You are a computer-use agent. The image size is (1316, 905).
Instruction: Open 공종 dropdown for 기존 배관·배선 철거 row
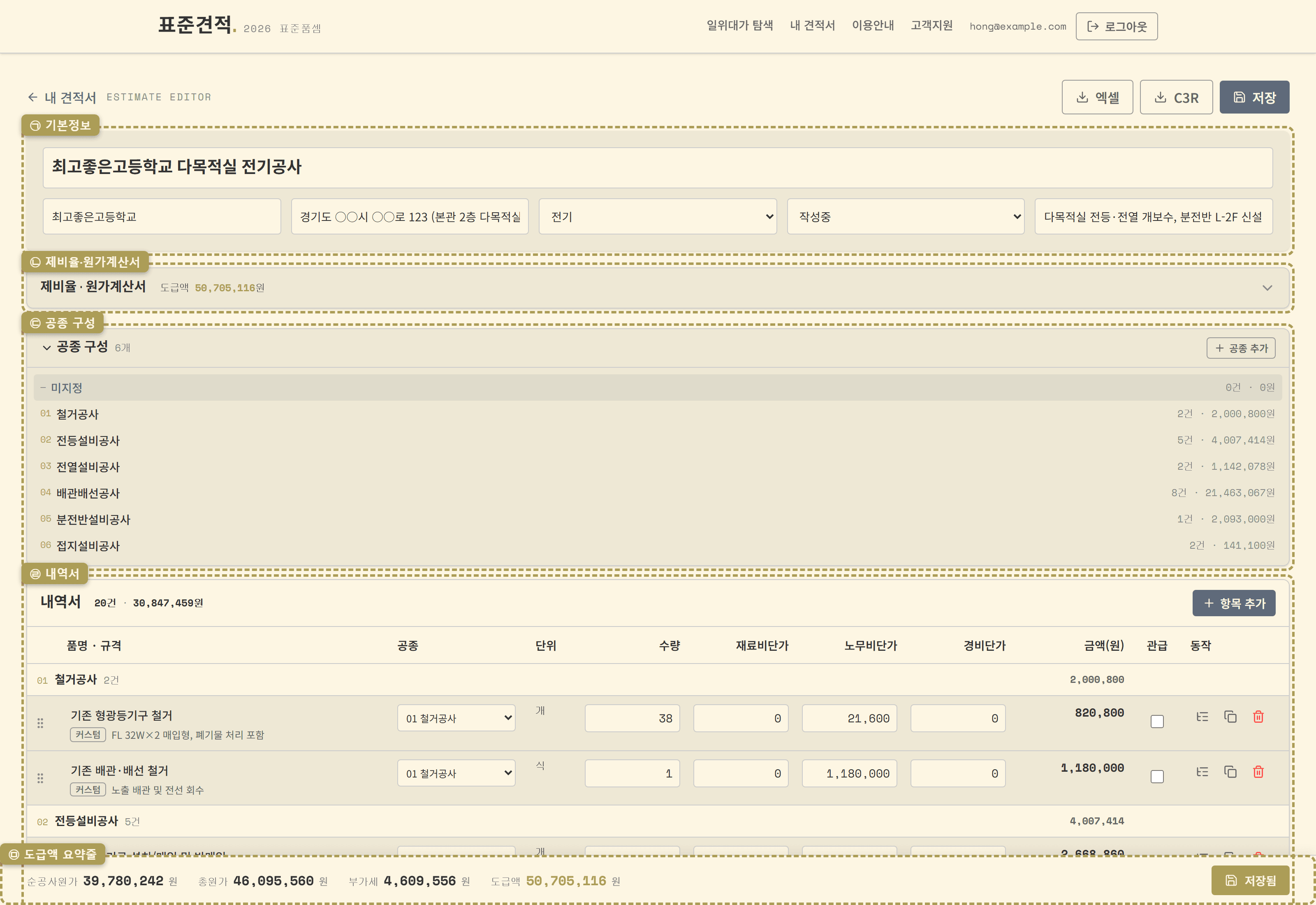(456, 773)
